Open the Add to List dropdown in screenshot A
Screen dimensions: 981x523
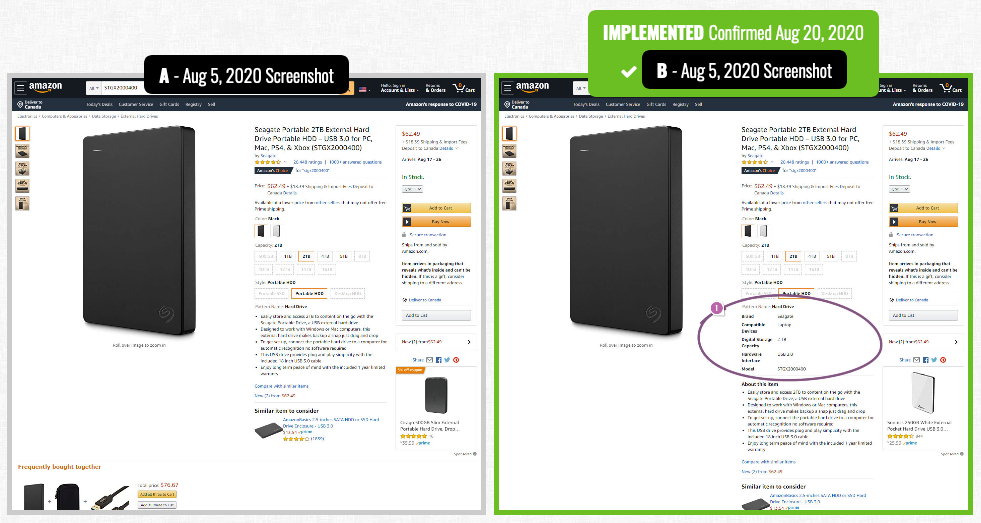click(436, 316)
